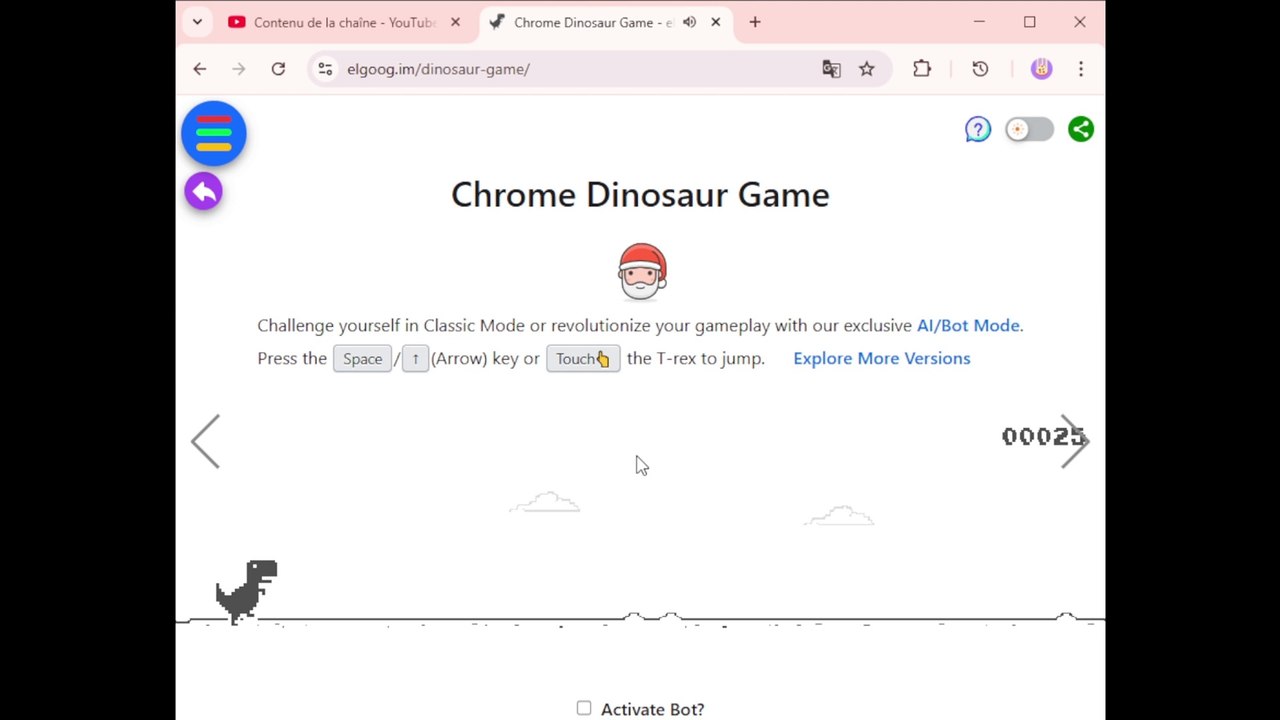Open the tab search dropdown arrow
The width and height of the screenshot is (1280, 720).
click(197, 22)
